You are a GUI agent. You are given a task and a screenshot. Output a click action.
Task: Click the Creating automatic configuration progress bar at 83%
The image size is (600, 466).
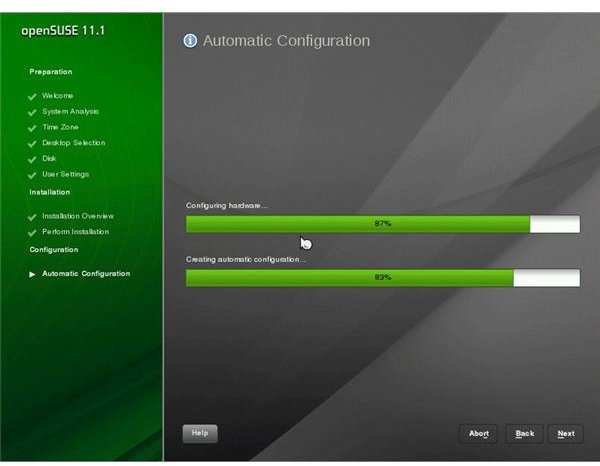pyautogui.click(x=383, y=278)
